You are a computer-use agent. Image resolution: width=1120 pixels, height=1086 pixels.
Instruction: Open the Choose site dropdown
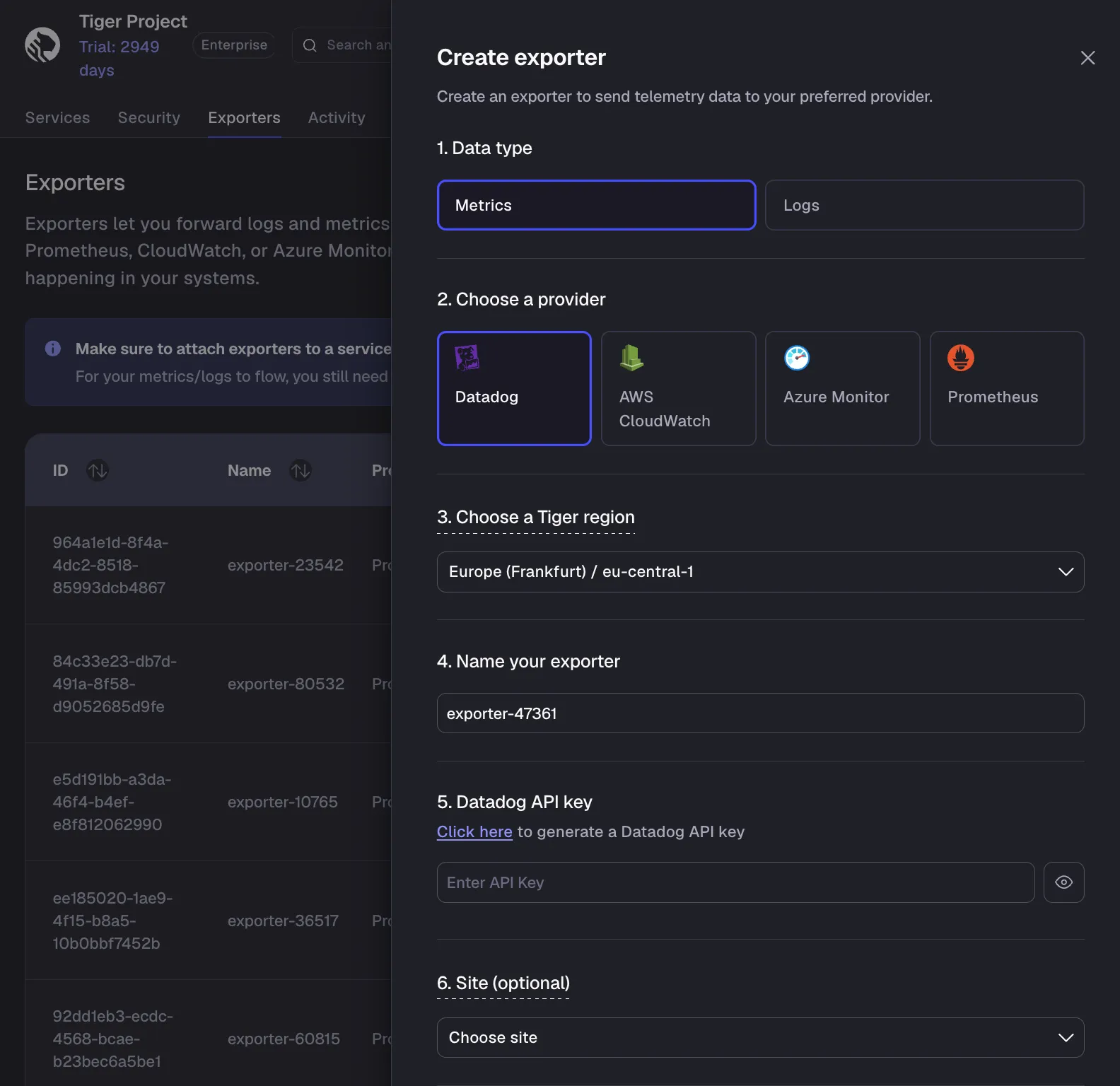760,1037
